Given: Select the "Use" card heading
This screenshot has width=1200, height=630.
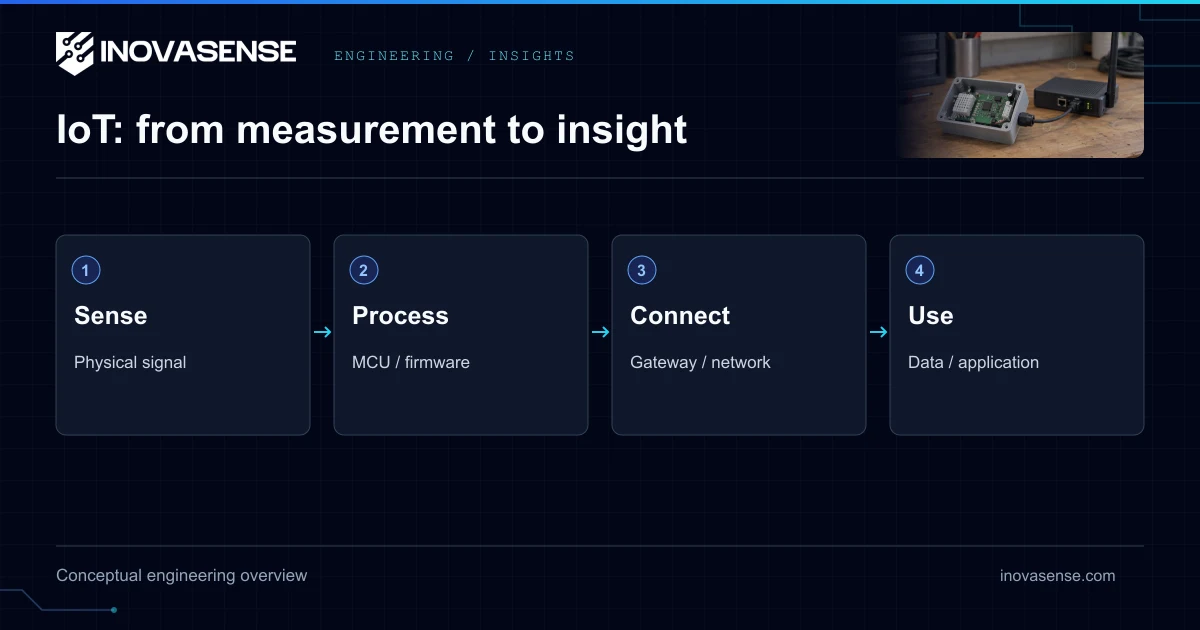Looking at the screenshot, I should point(931,316).
